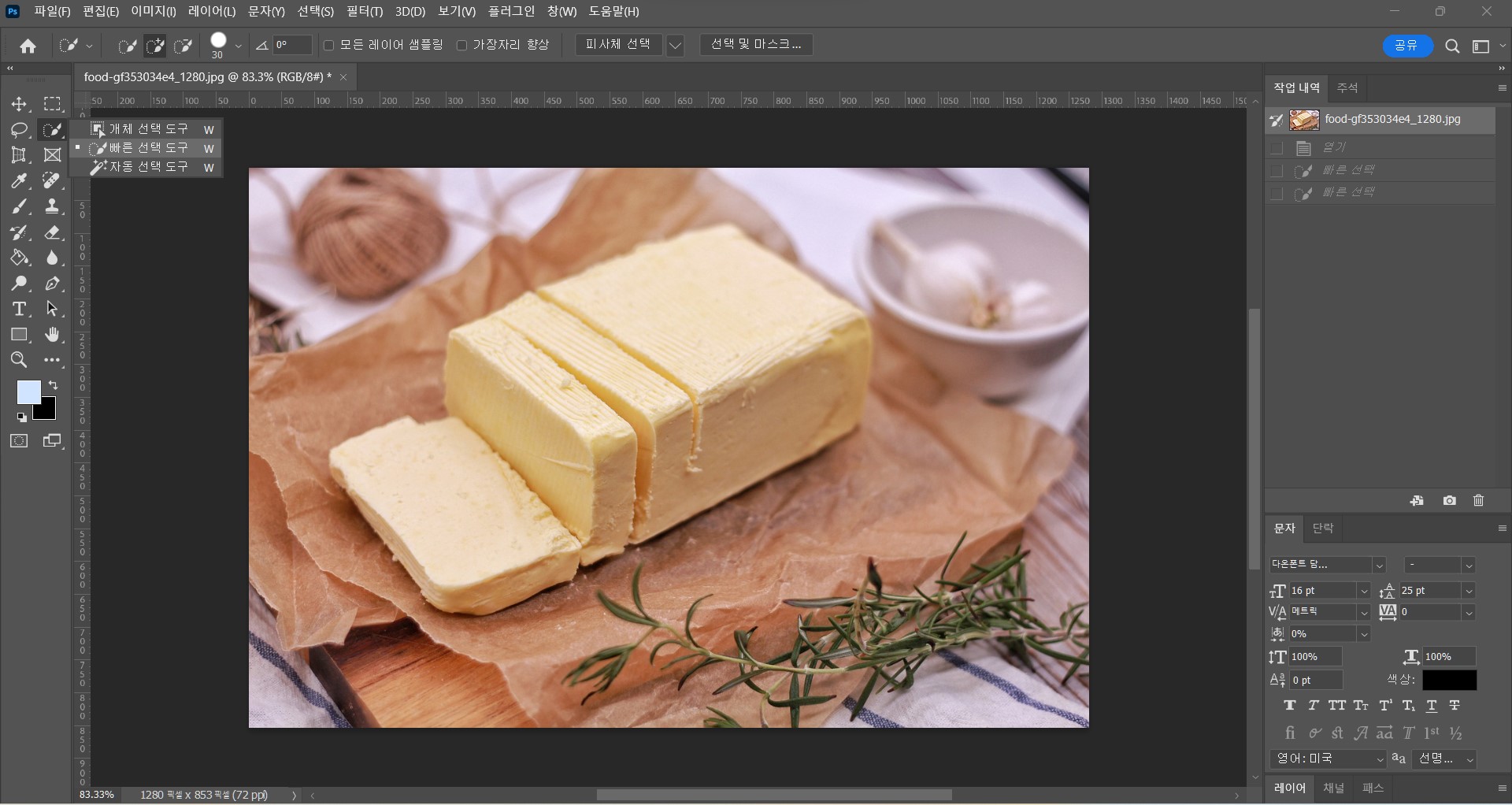This screenshot has height=805, width=1512.
Task: Select the Lasso tool
Action: 19,130
